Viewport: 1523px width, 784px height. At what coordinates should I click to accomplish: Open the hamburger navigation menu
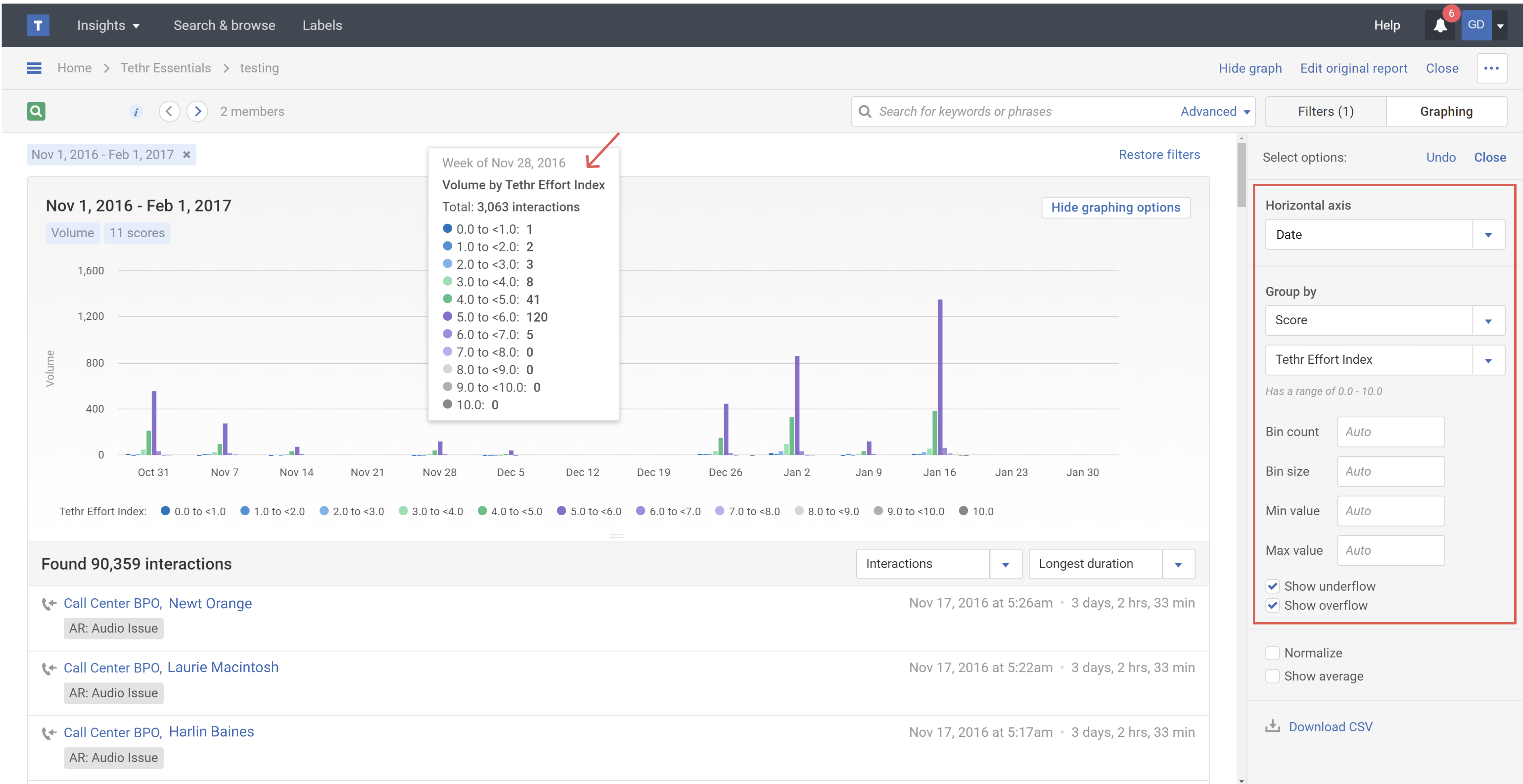click(34, 68)
